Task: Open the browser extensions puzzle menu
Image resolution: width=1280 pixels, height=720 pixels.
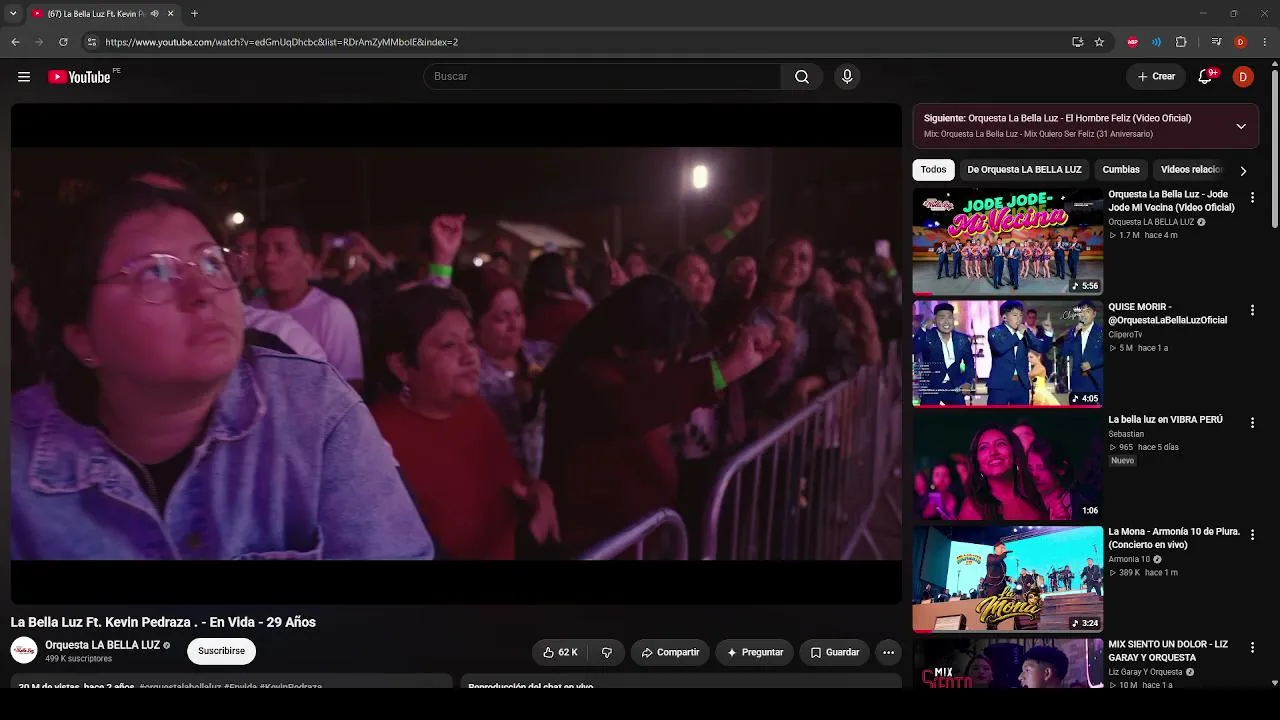Action: pos(1181,42)
